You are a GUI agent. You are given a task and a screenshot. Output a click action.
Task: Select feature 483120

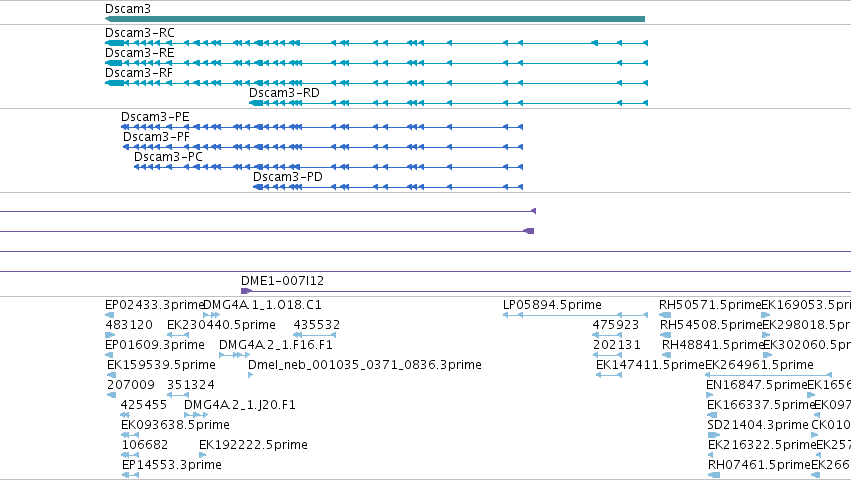tap(129, 325)
